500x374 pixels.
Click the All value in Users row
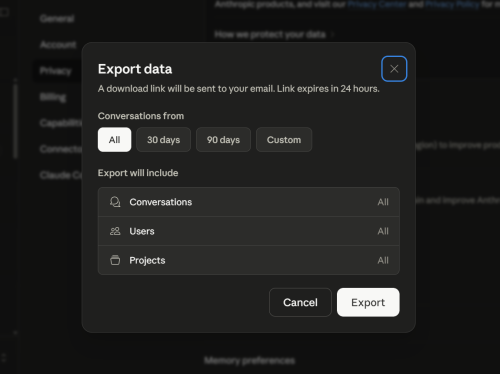[x=383, y=231]
